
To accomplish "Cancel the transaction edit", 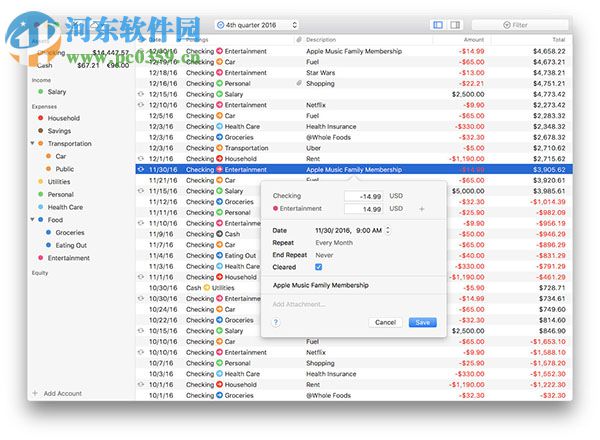I will point(385,322).
